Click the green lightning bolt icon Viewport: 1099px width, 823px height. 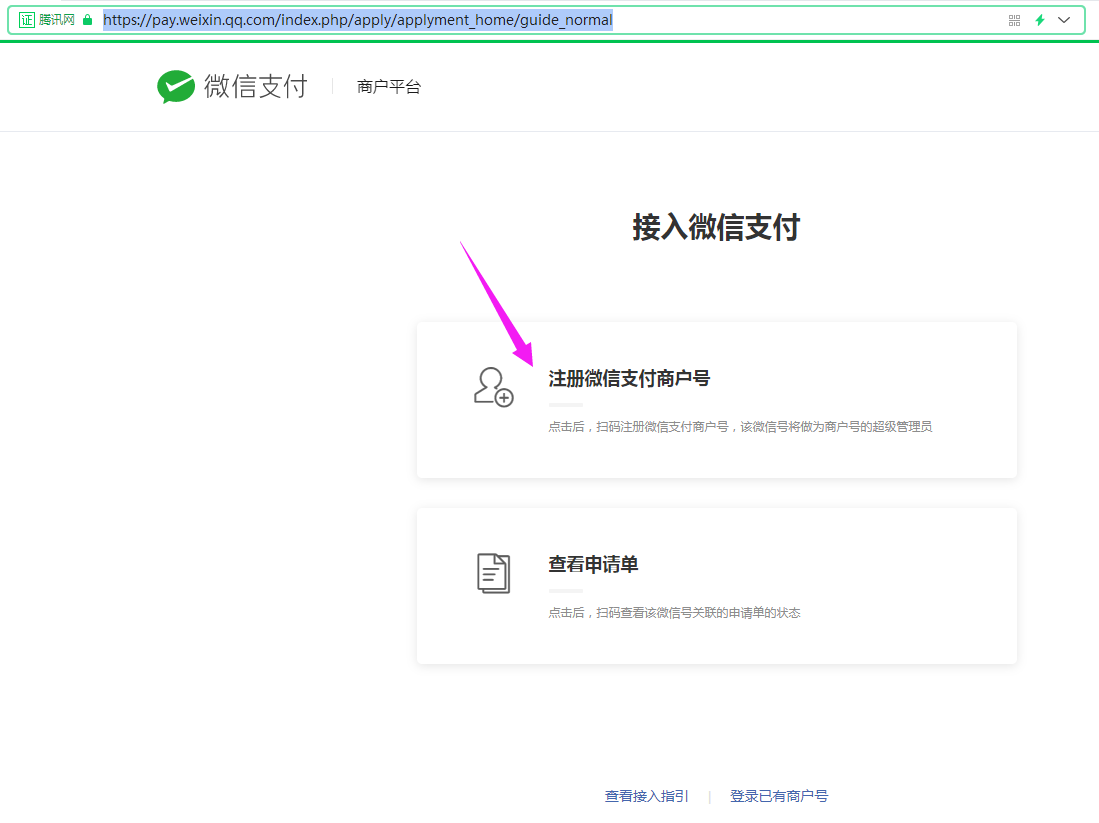click(x=1040, y=20)
